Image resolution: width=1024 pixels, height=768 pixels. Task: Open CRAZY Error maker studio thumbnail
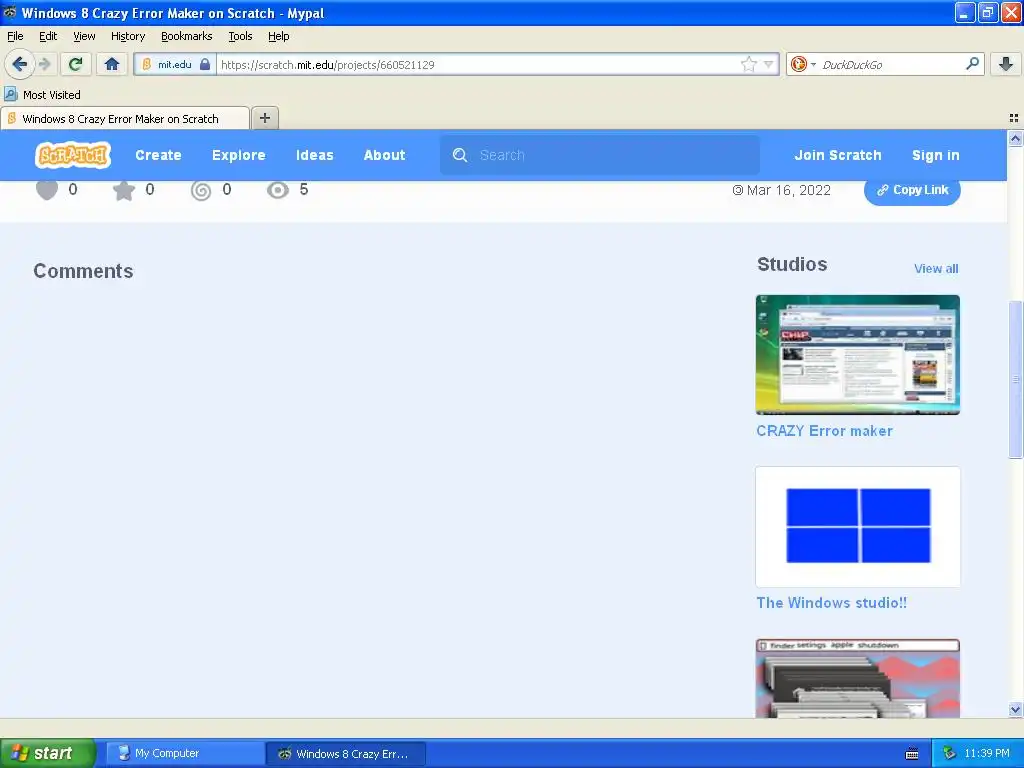[857, 355]
